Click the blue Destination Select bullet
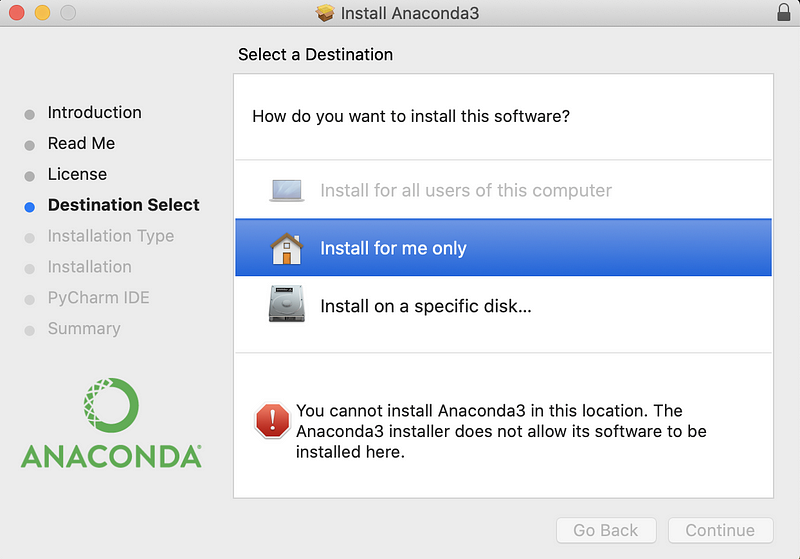The width and height of the screenshot is (800, 559). point(29,206)
